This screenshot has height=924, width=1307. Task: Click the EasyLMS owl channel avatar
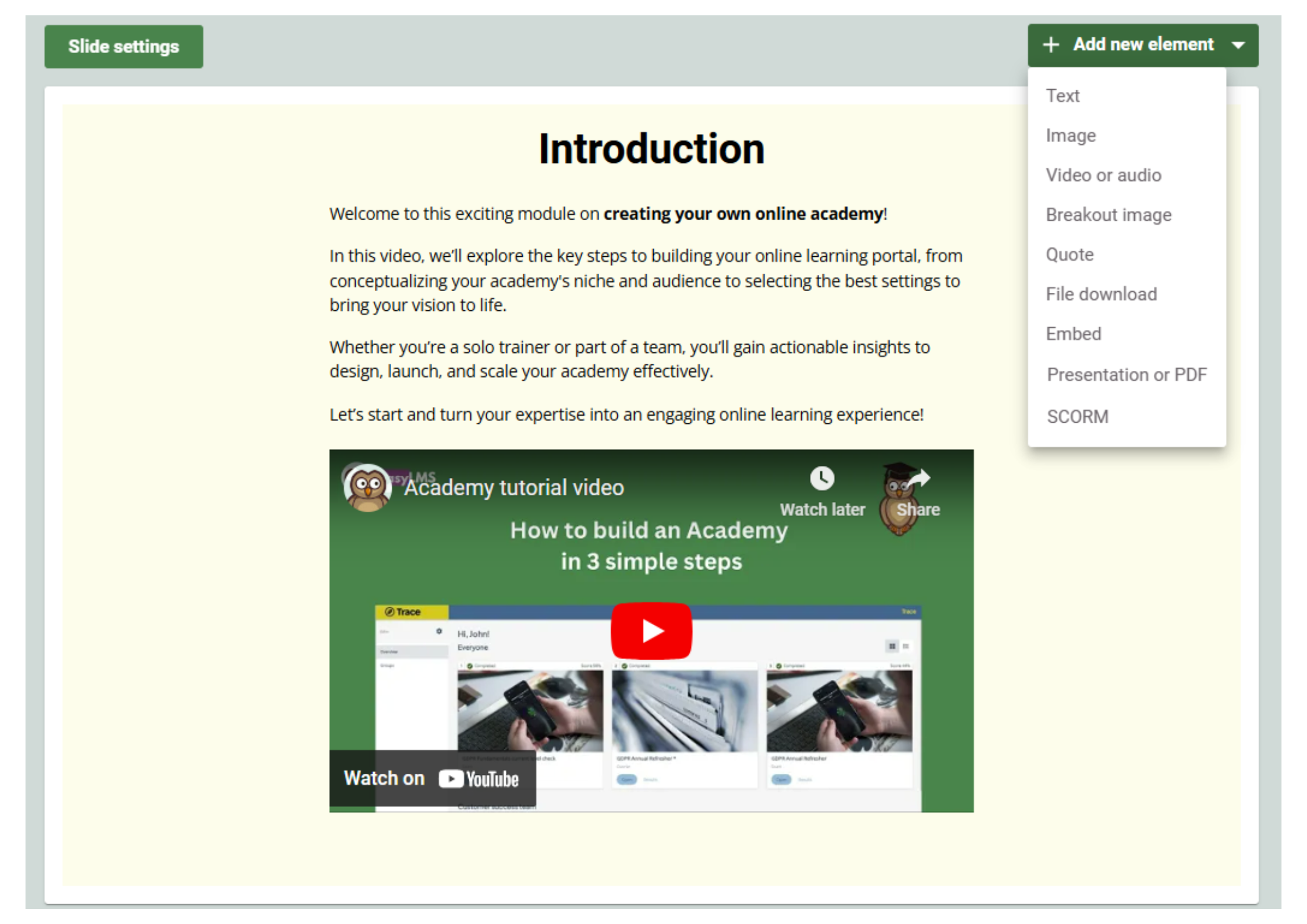(367, 488)
